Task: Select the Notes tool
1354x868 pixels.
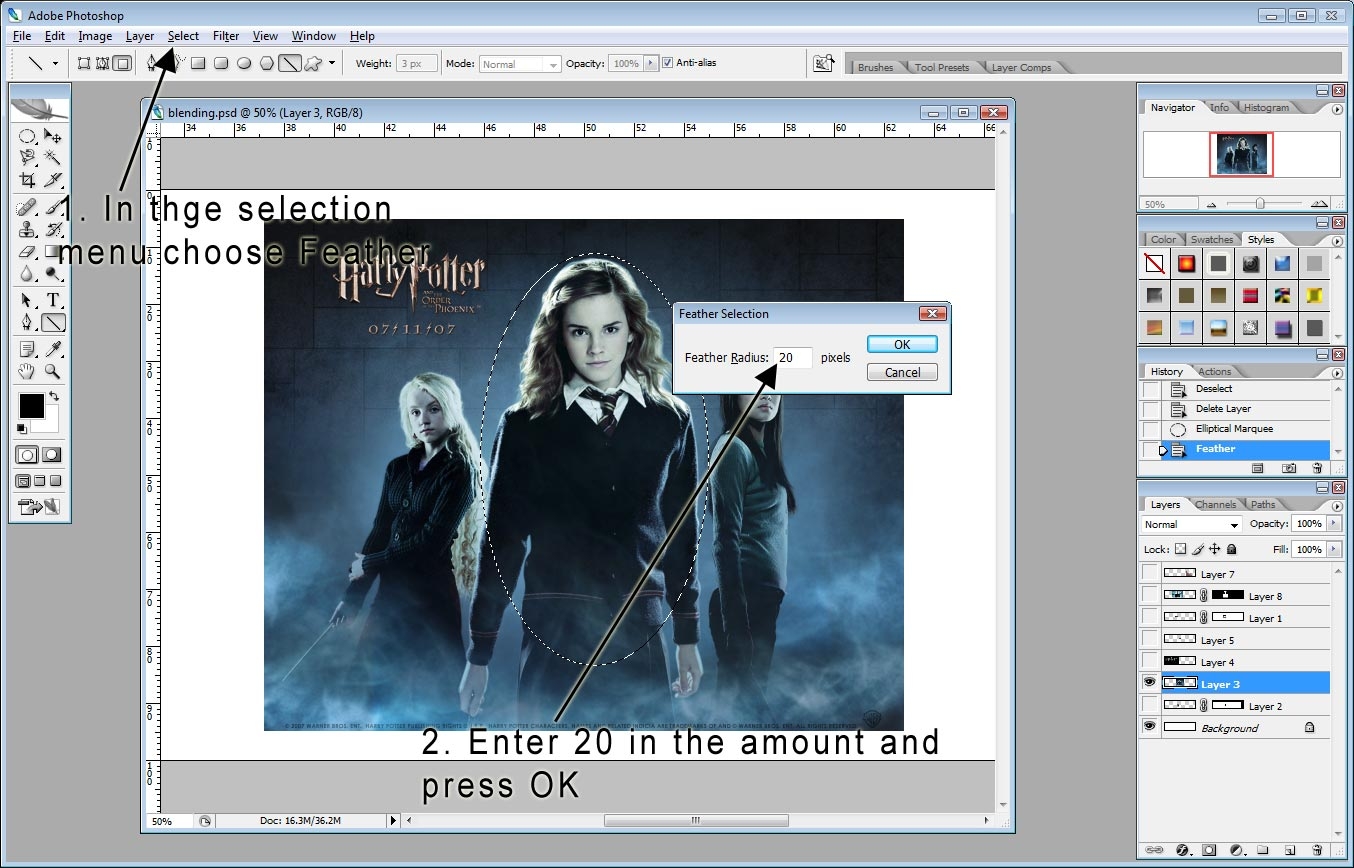Action: 28,349
